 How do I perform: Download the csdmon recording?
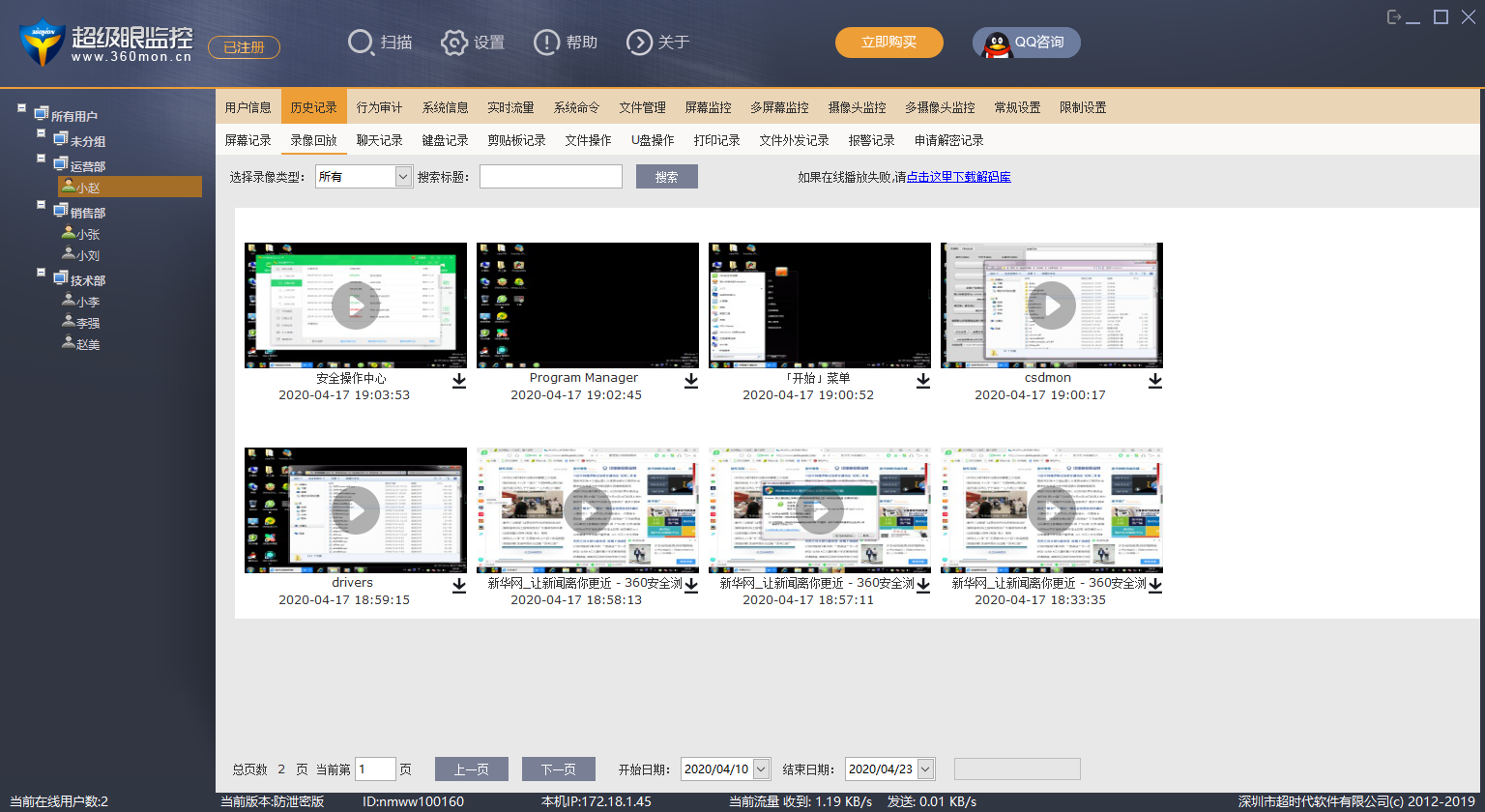click(x=1155, y=381)
